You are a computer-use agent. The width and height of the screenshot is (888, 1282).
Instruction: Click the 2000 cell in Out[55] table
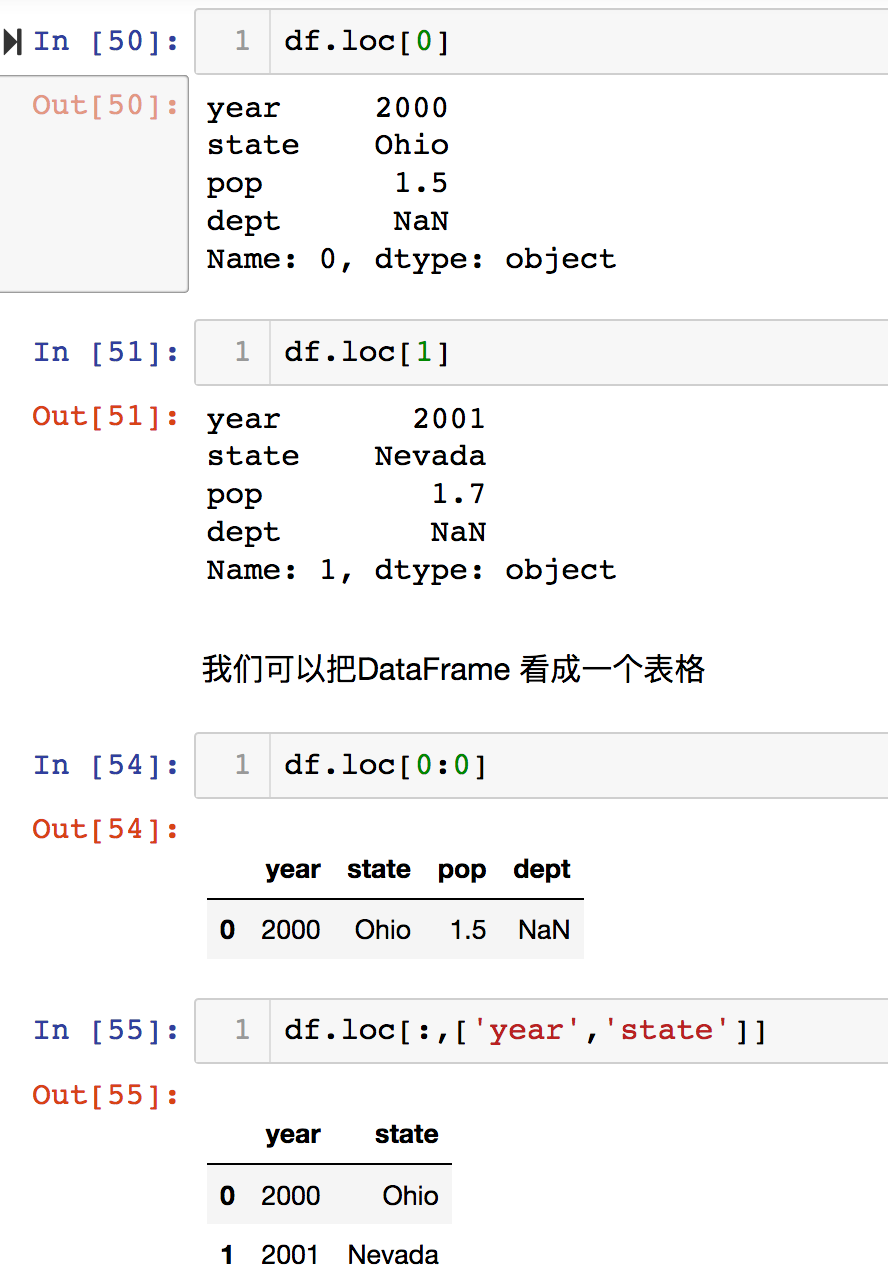tap(291, 1196)
